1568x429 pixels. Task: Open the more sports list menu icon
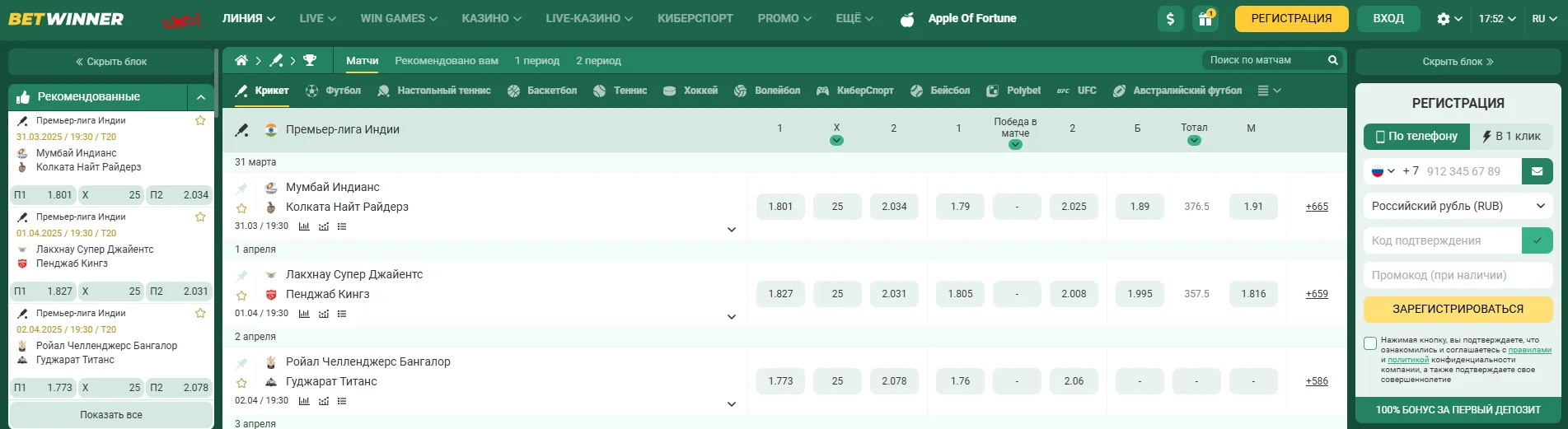[1269, 91]
